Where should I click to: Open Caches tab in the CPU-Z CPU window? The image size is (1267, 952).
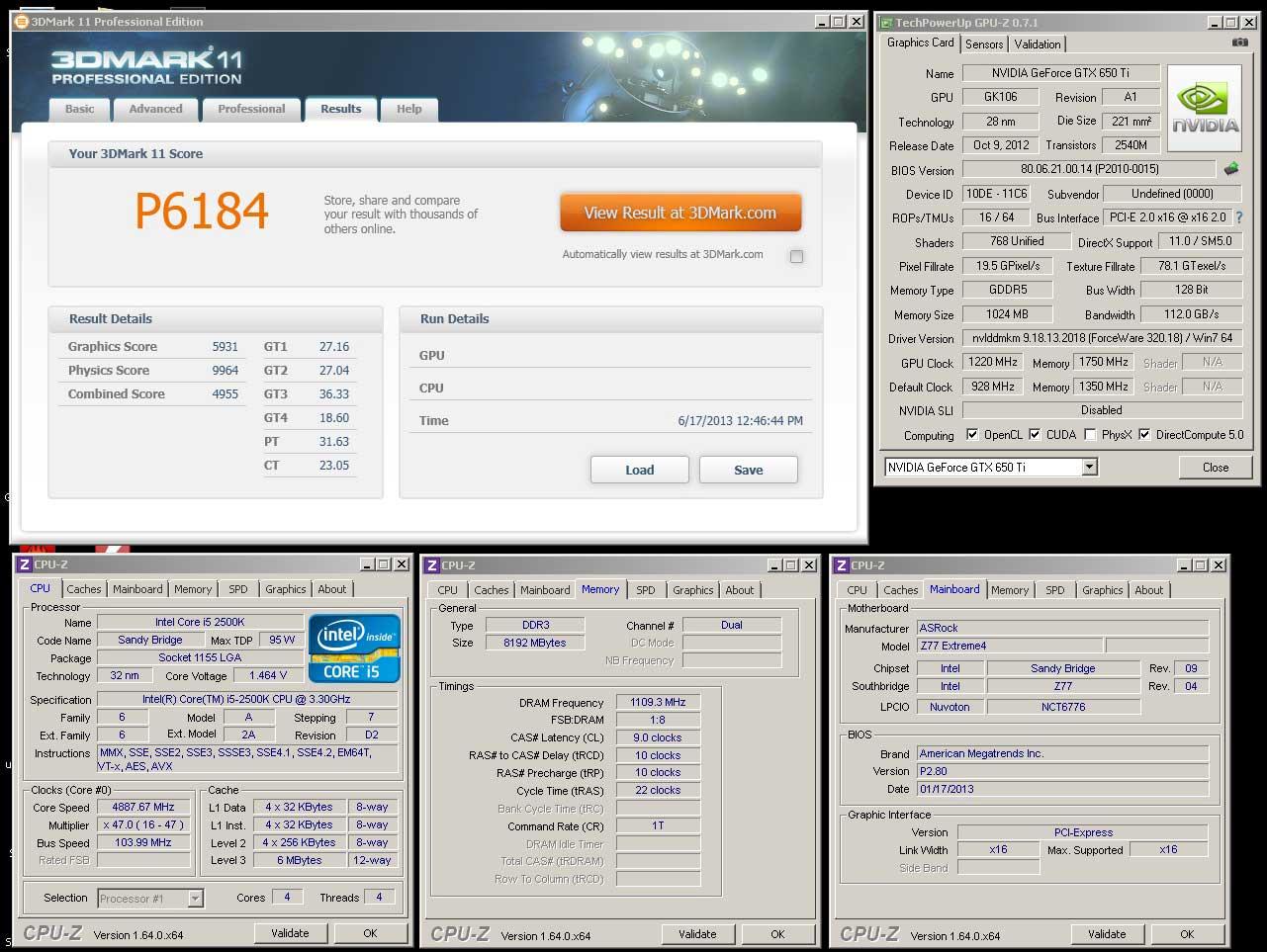tap(84, 589)
